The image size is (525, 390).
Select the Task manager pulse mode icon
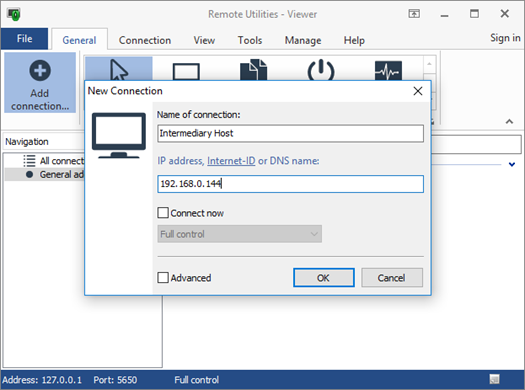[388, 71]
